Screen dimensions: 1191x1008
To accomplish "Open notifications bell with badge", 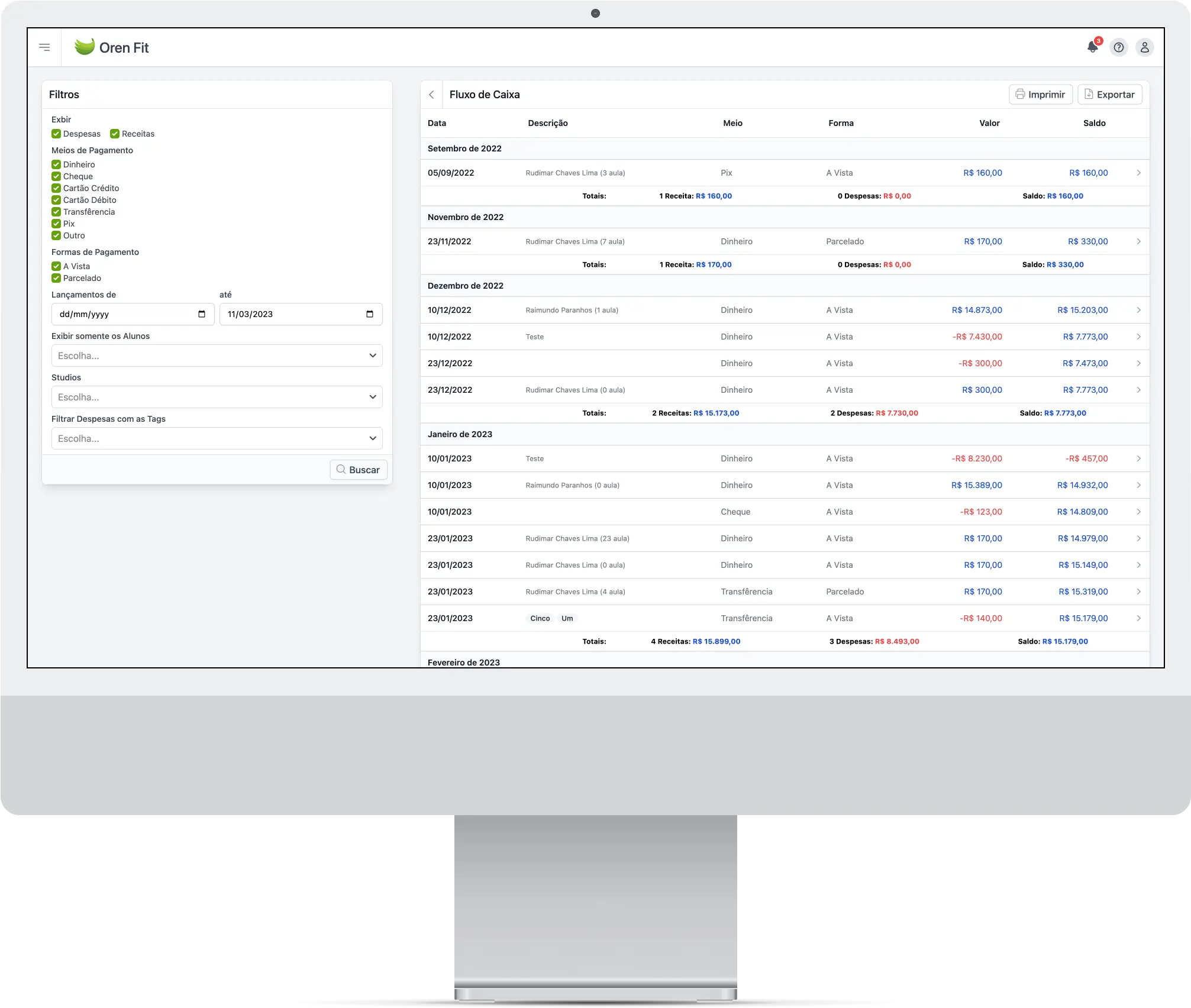I will 1093,47.
